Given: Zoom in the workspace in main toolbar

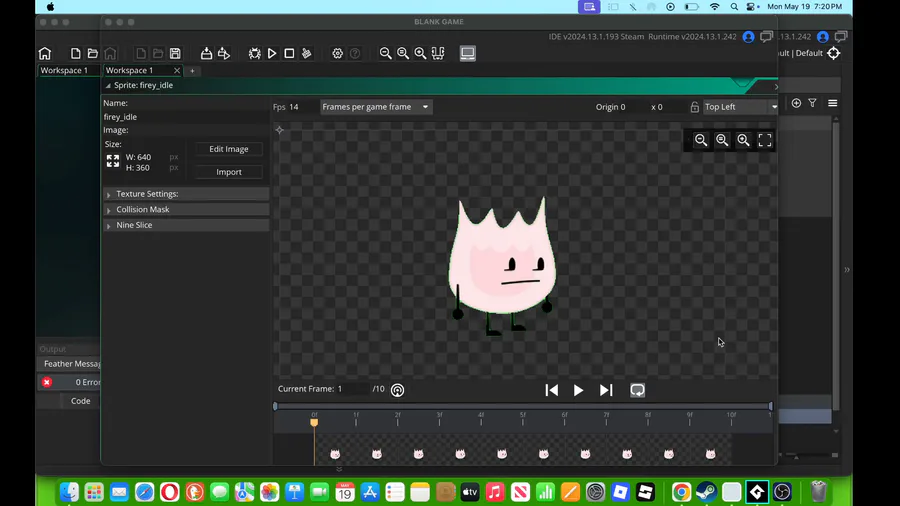Looking at the screenshot, I should [x=420, y=53].
